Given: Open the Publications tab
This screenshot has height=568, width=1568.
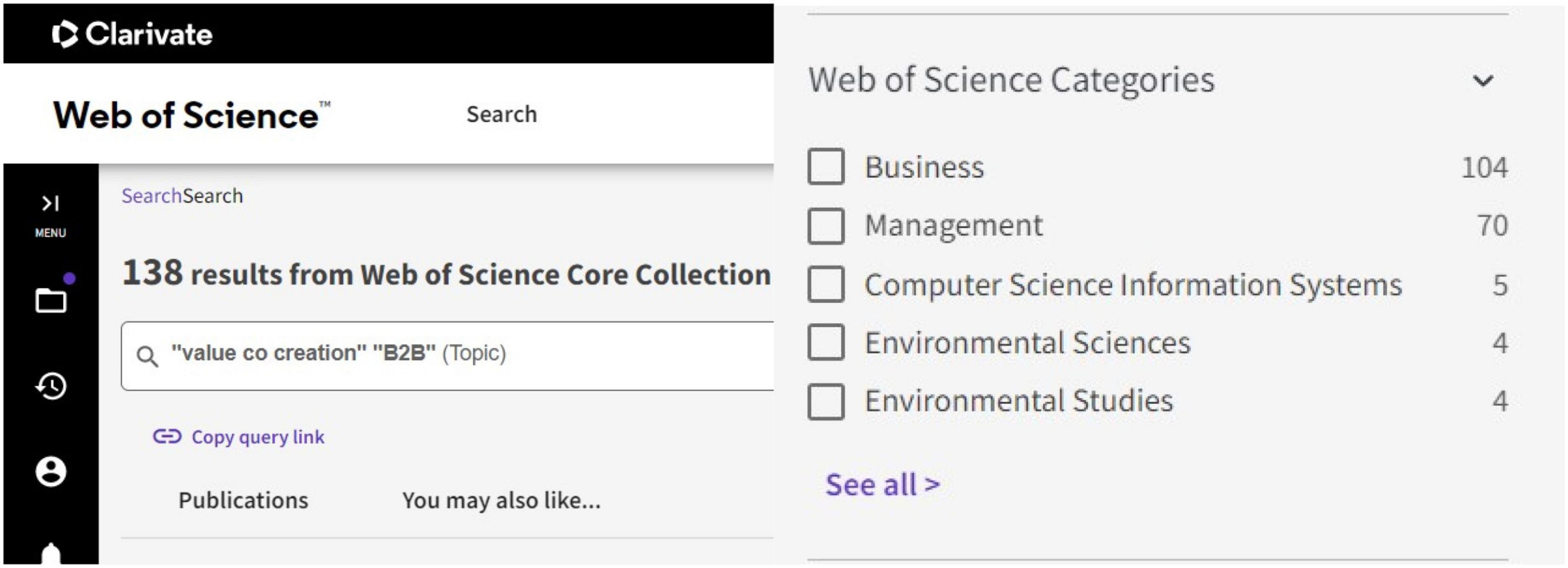Looking at the screenshot, I should pos(243,500).
